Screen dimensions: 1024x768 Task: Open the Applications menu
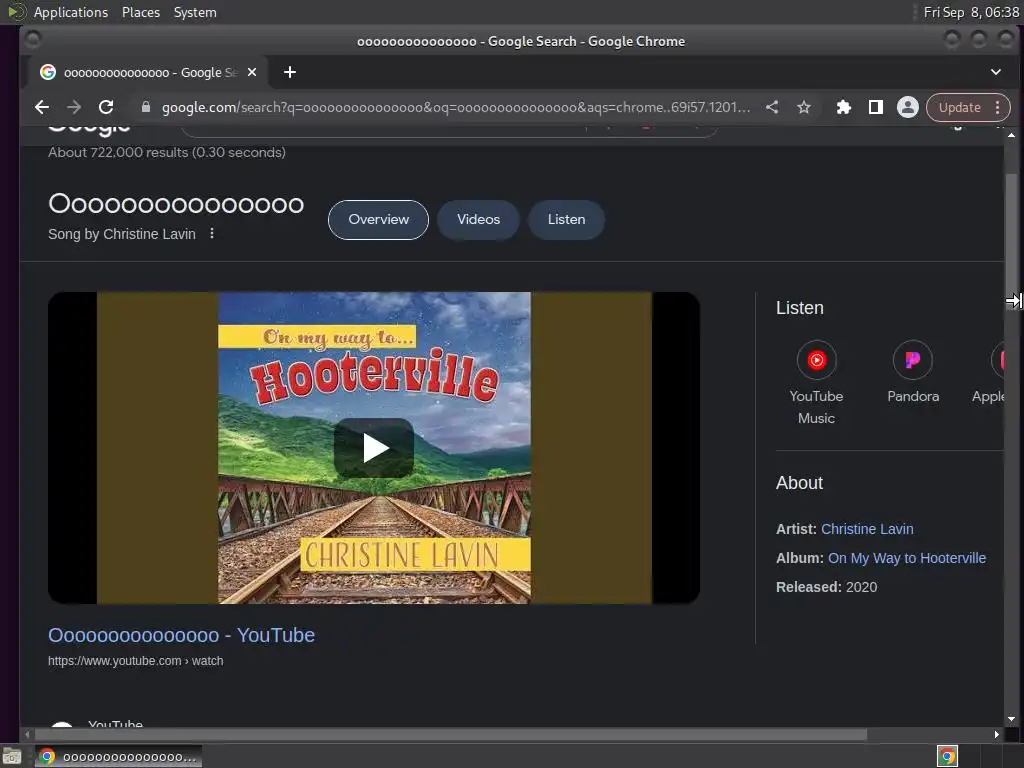tap(71, 12)
